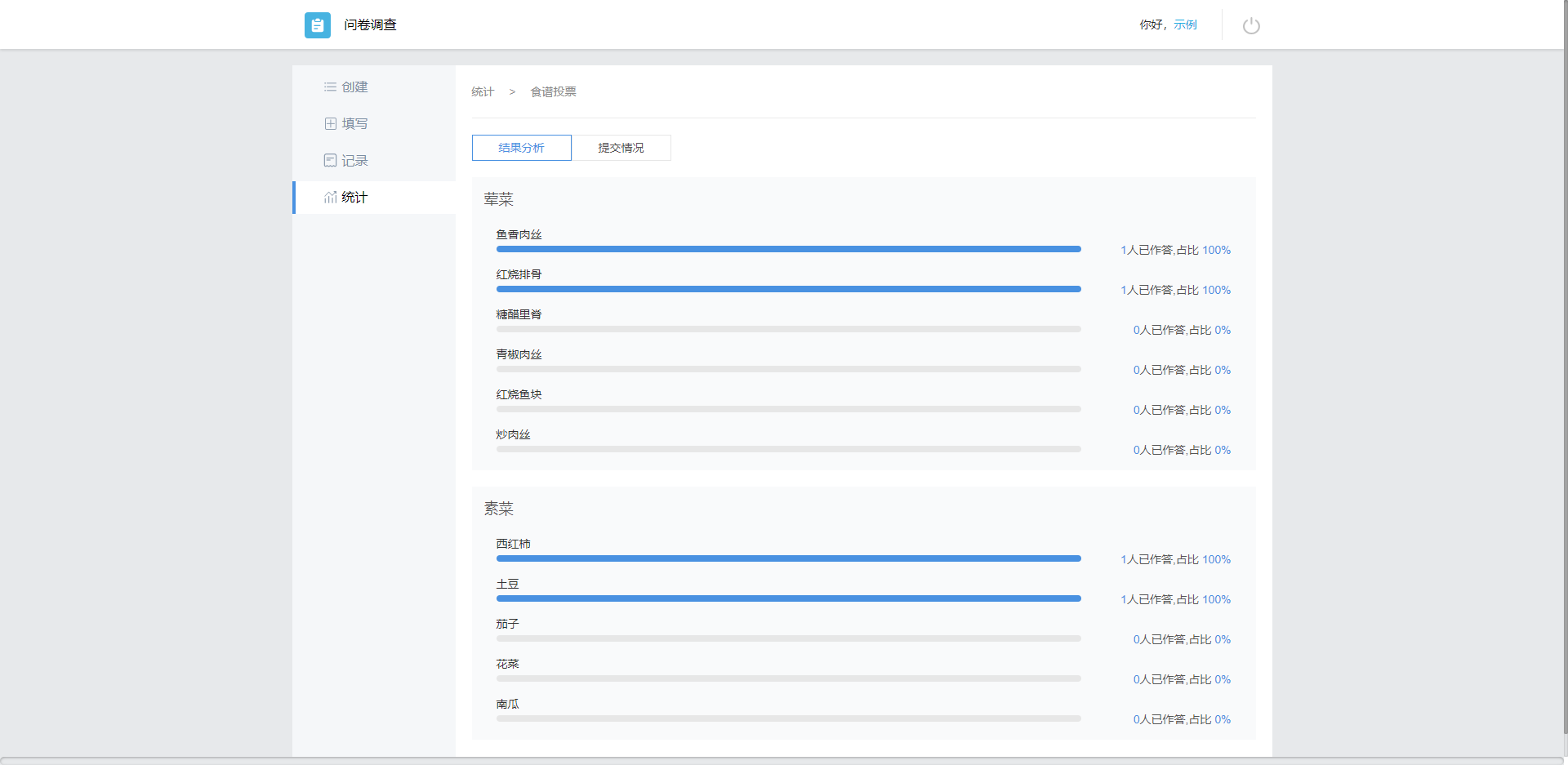The height and width of the screenshot is (765, 1568).
Task: Click the 炒肉丝 option label
Action: pos(513,434)
